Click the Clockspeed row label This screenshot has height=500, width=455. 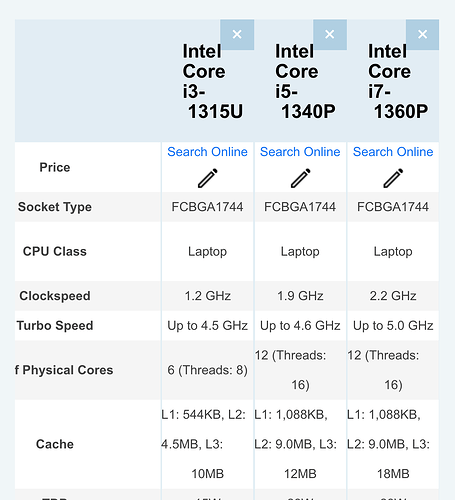coord(55,296)
